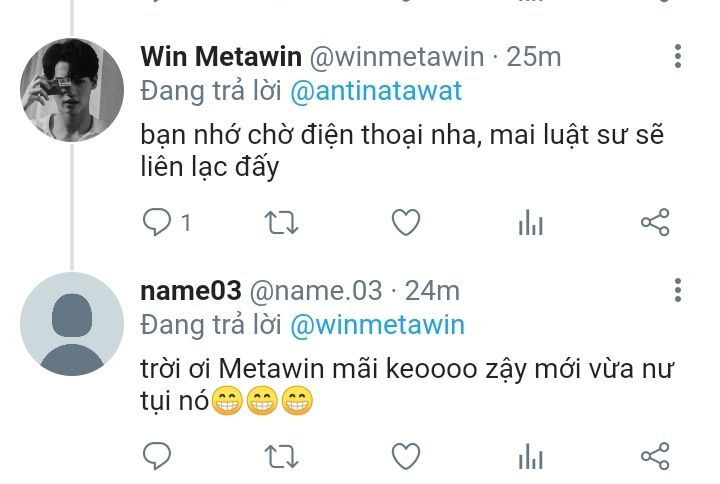Open name03 display name

point(191,291)
